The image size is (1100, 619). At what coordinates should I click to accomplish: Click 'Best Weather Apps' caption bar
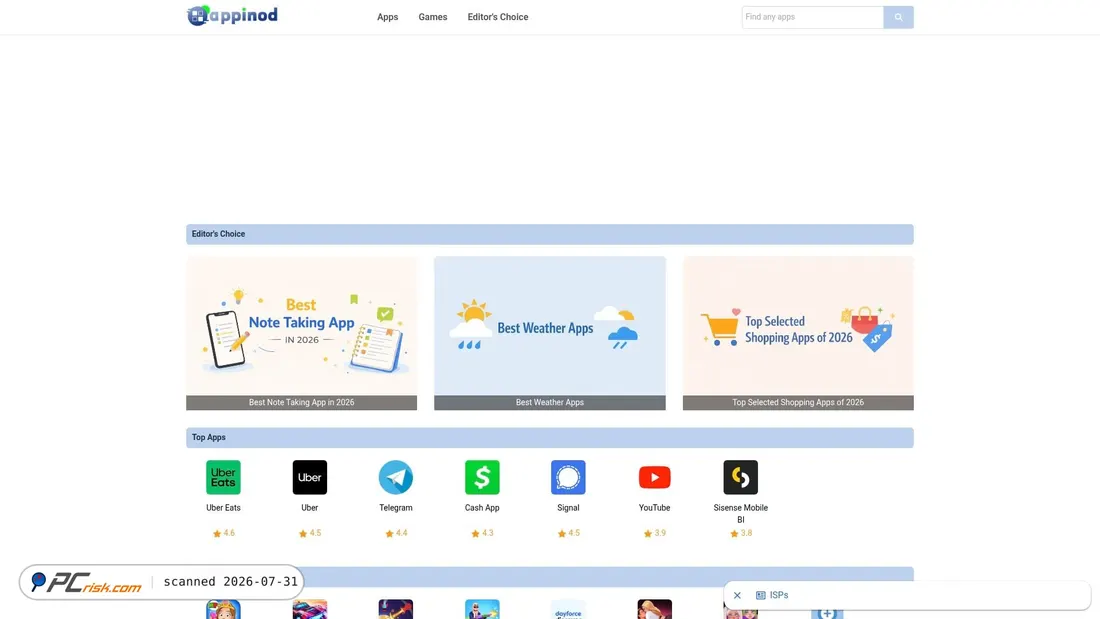click(550, 402)
